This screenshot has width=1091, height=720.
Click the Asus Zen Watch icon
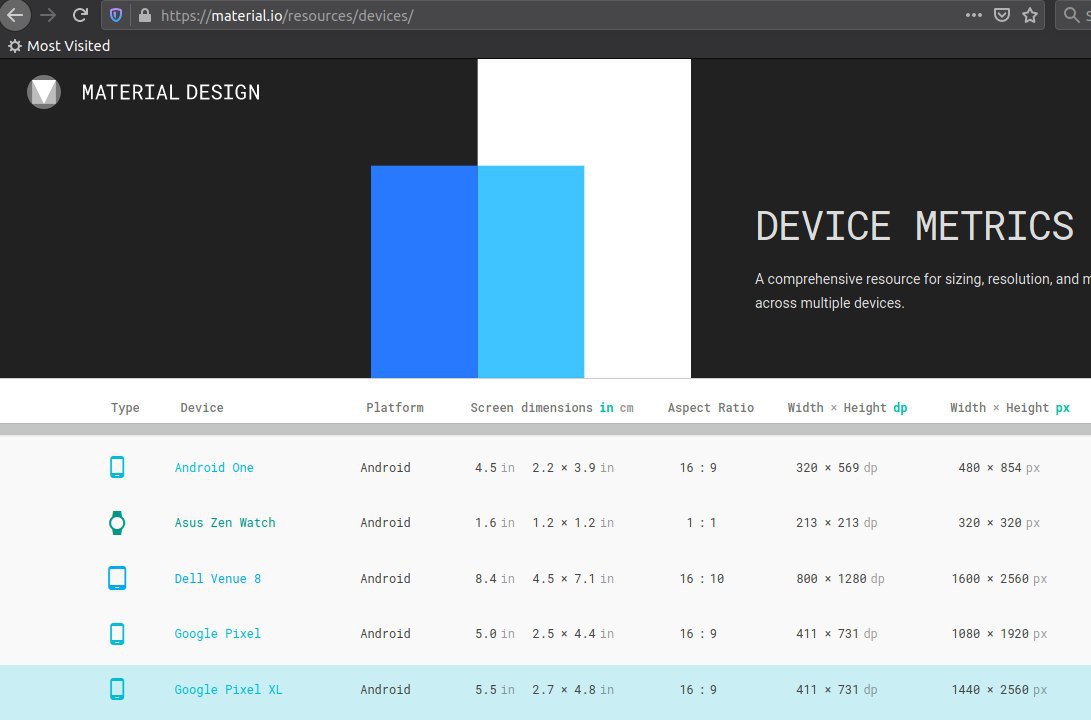click(x=117, y=522)
